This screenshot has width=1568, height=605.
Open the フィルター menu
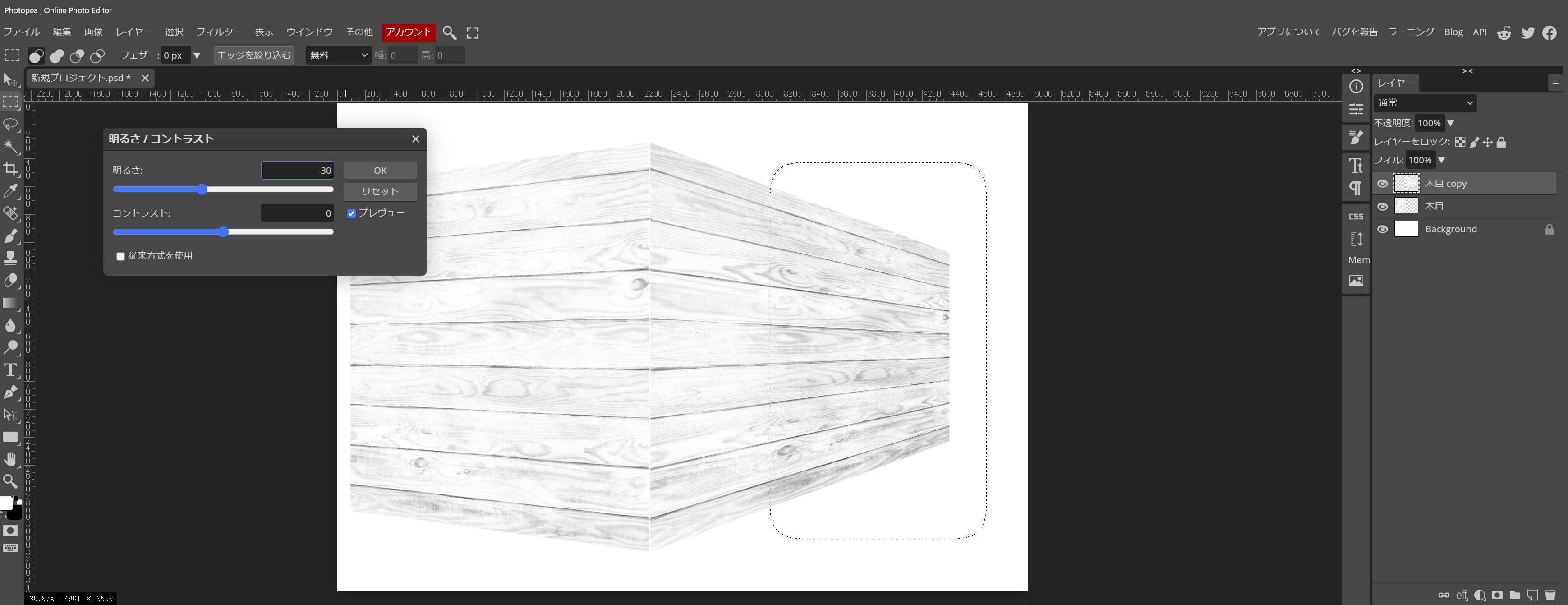(219, 32)
